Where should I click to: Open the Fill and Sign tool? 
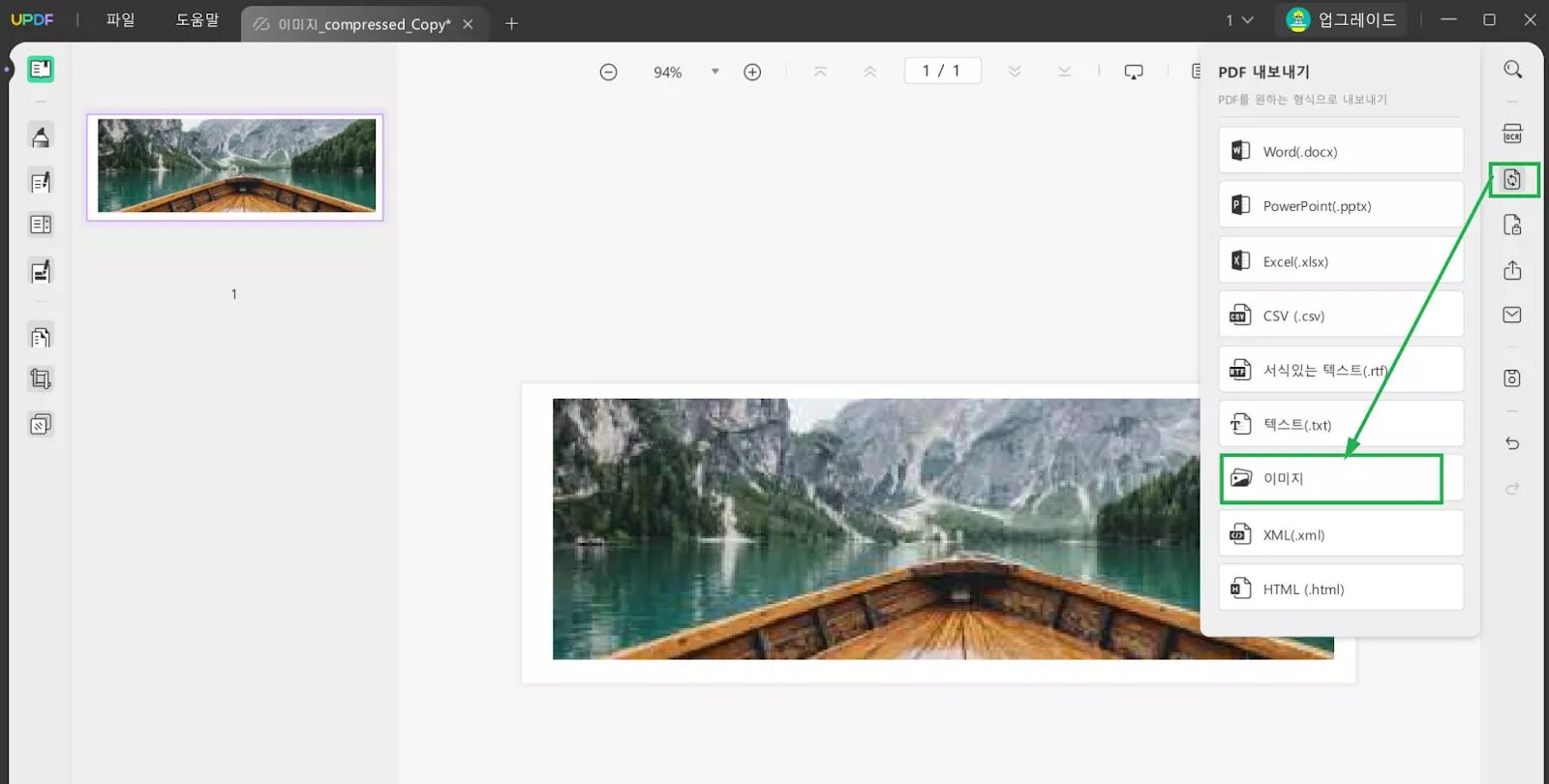[x=41, y=272]
